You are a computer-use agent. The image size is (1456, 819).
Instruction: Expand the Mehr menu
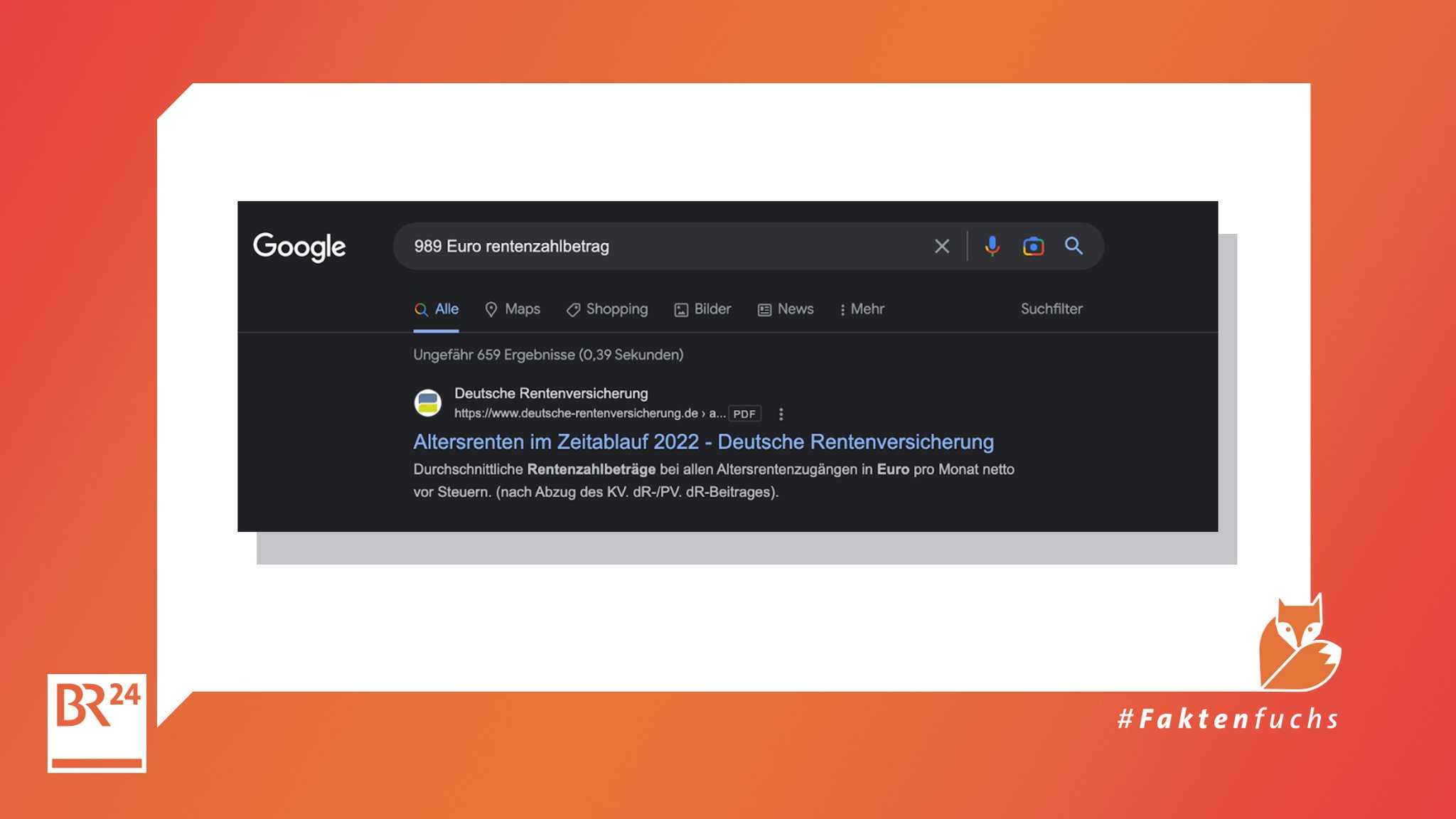click(x=862, y=309)
